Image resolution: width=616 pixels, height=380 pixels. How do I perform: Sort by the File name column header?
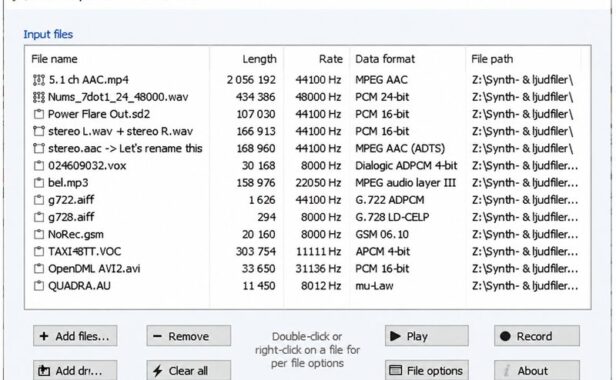54,59
